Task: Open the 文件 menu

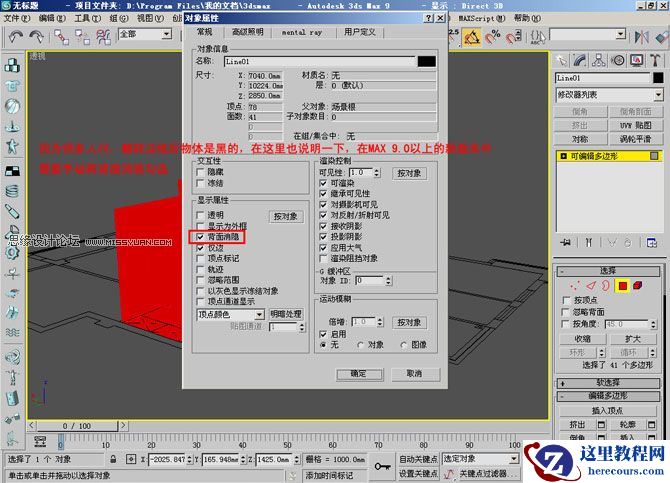Action: pos(17,18)
